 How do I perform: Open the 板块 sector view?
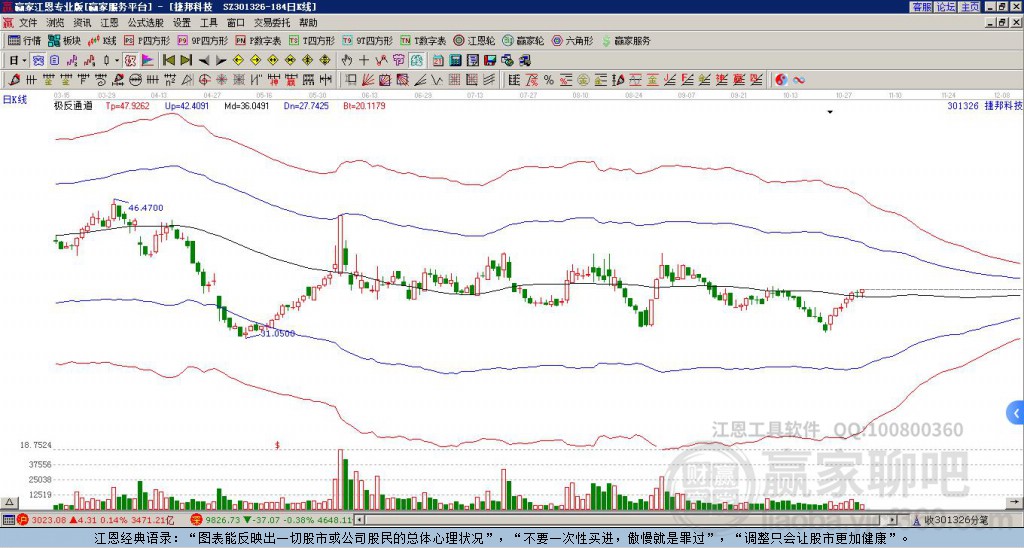64,40
